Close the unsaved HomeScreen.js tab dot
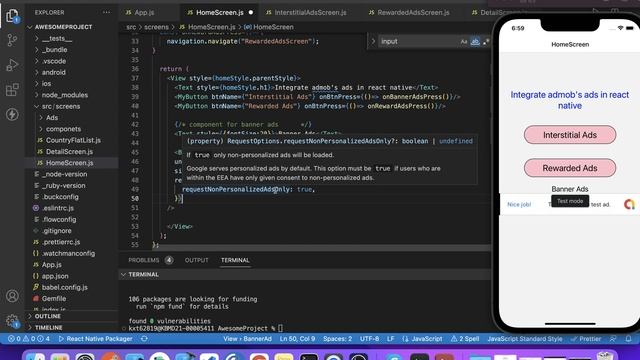This screenshot has width=640, height=360. point(251,13)
